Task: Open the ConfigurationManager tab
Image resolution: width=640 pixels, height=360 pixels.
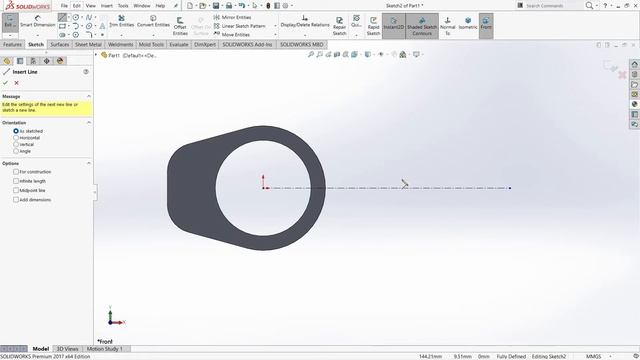Action: tap(33, 61)
